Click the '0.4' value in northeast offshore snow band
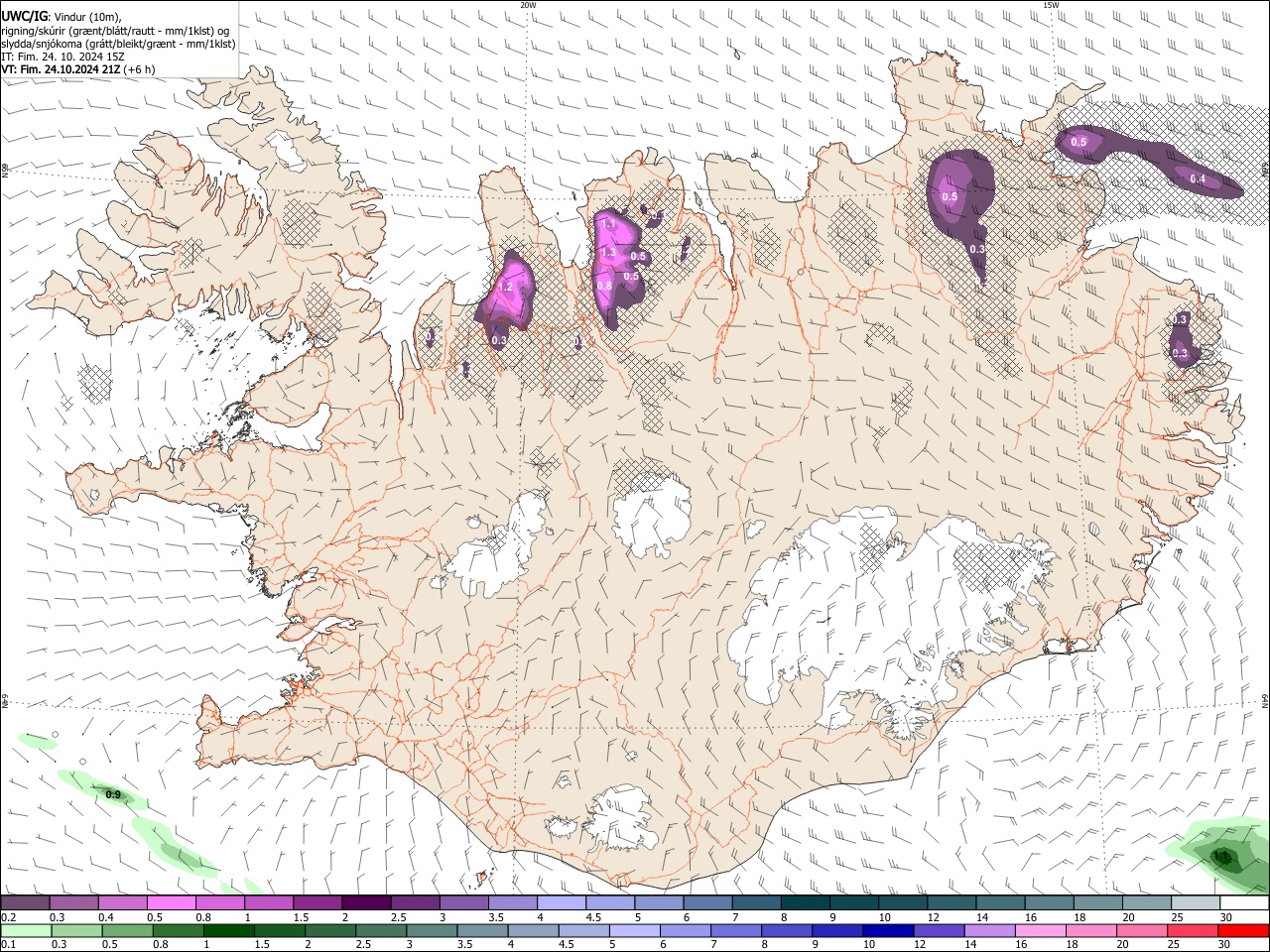Viewport: 1270px width, 952px height. [1198, 179]
